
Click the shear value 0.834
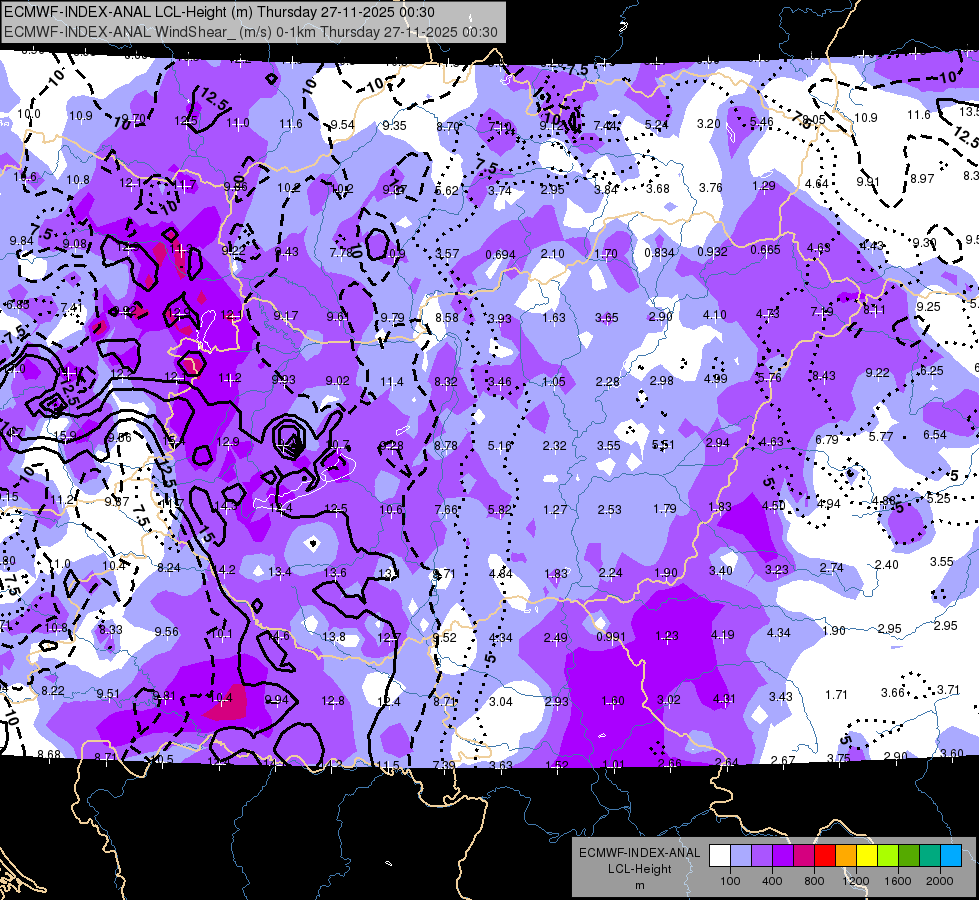[x=659, y=252]
